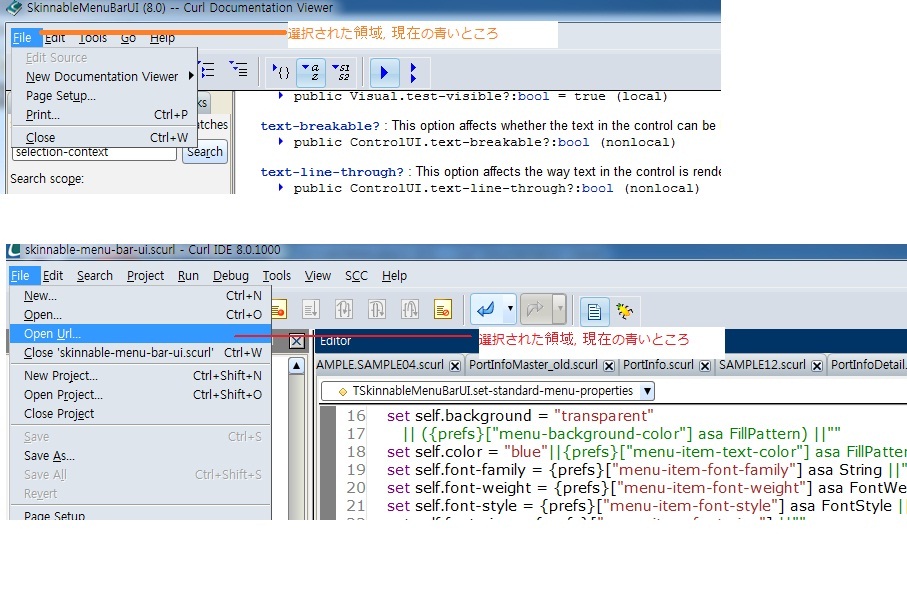Expand New Documentation Viewer submenu

click(x=190, y=76)
